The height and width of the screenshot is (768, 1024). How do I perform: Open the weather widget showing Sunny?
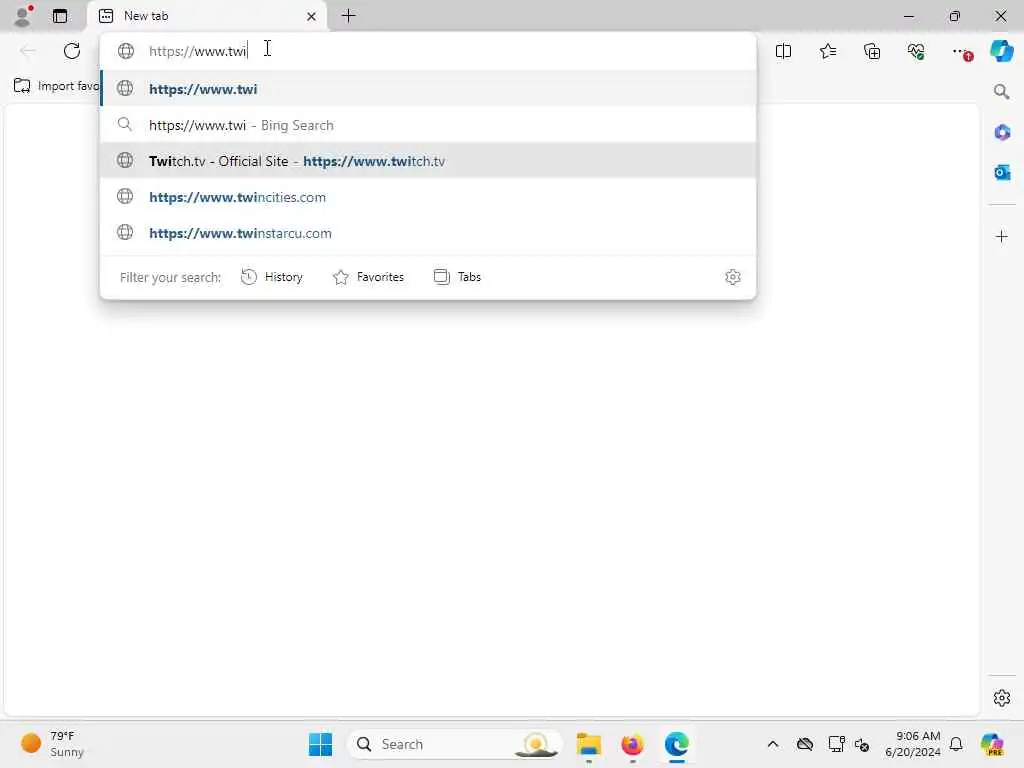point(52,744)
